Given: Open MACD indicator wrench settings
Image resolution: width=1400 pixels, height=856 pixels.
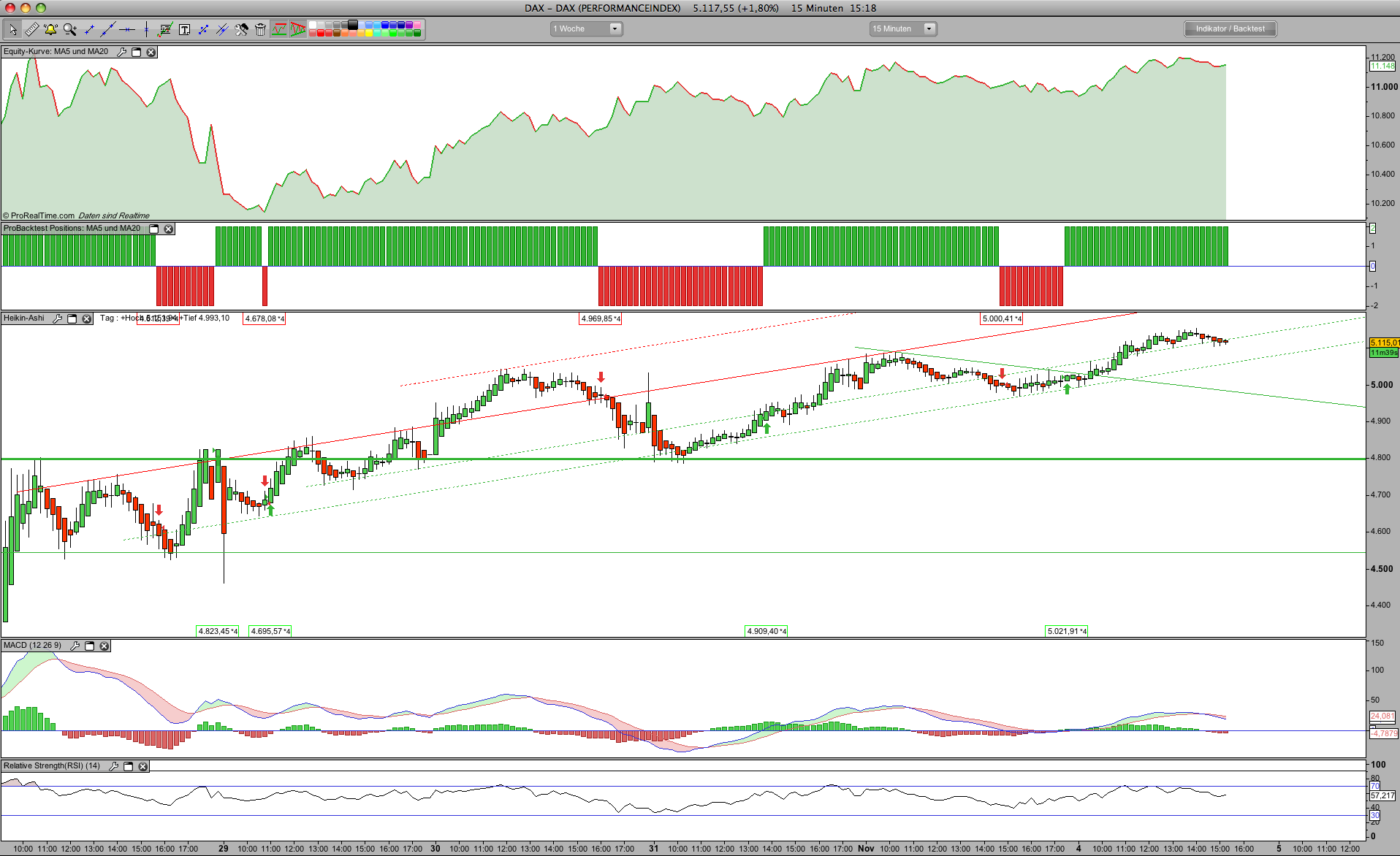Looking at the screenshot, I should [x=75, y=646].
